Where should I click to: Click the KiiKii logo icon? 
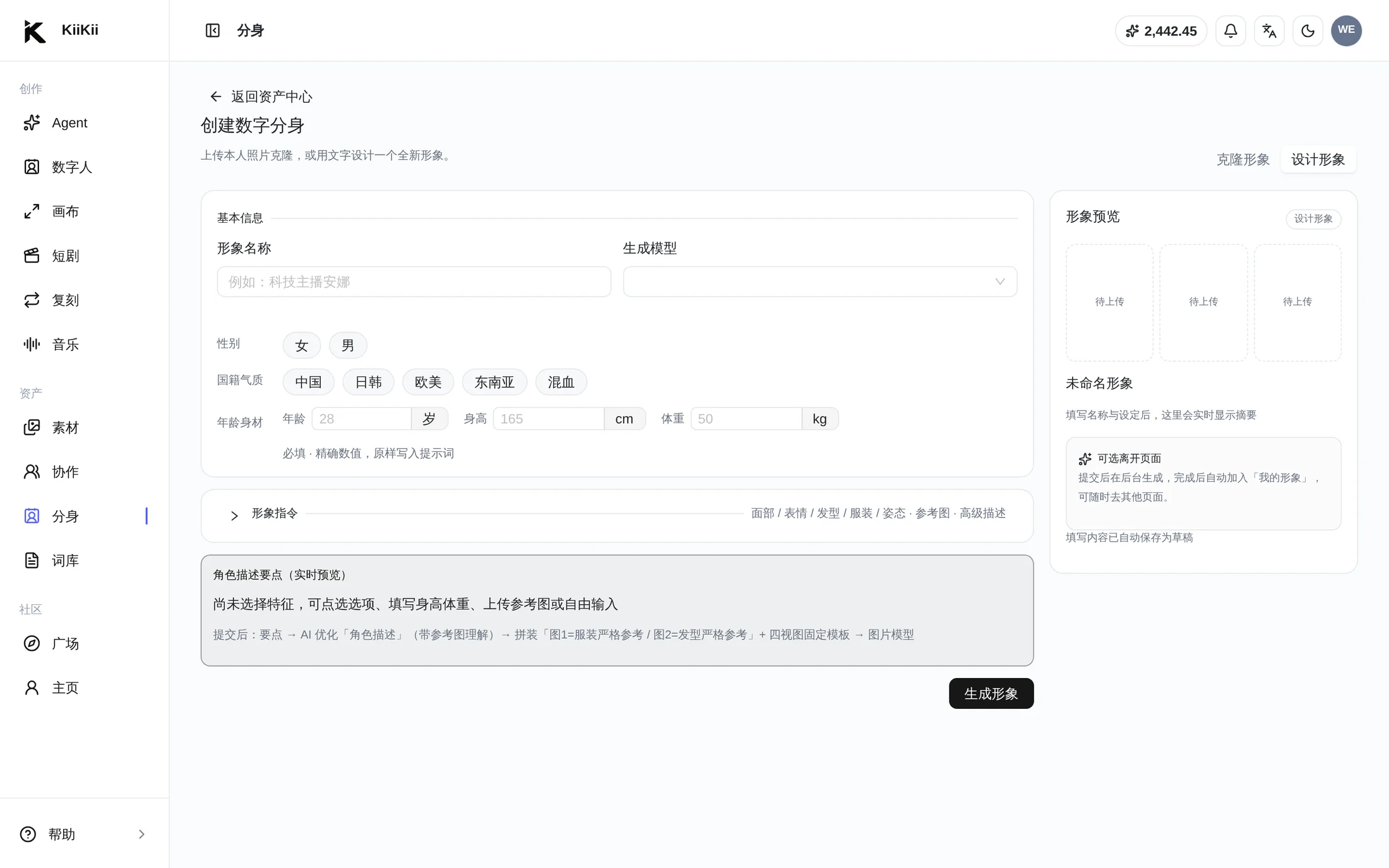(34, 31)
